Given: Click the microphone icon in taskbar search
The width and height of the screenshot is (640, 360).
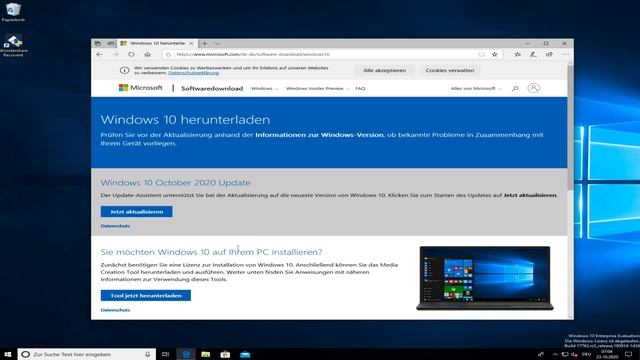Looking at the screenshot, I should pyautogui.click(x=147, y=354).
